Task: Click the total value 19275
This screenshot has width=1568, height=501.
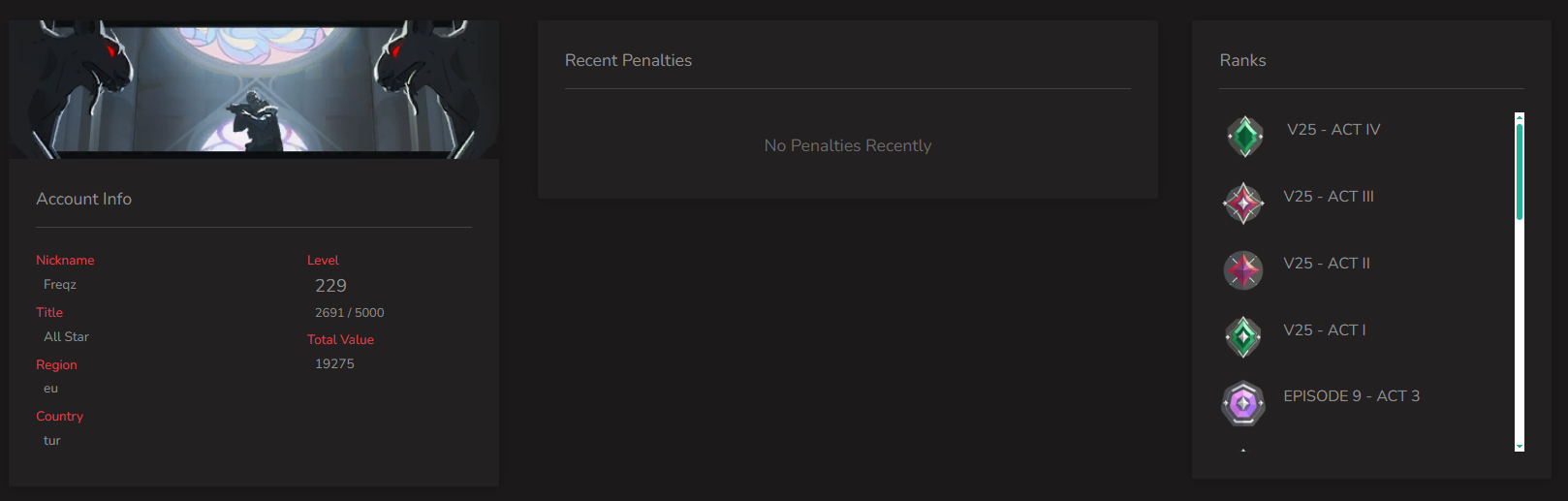Action: [334, 364]
